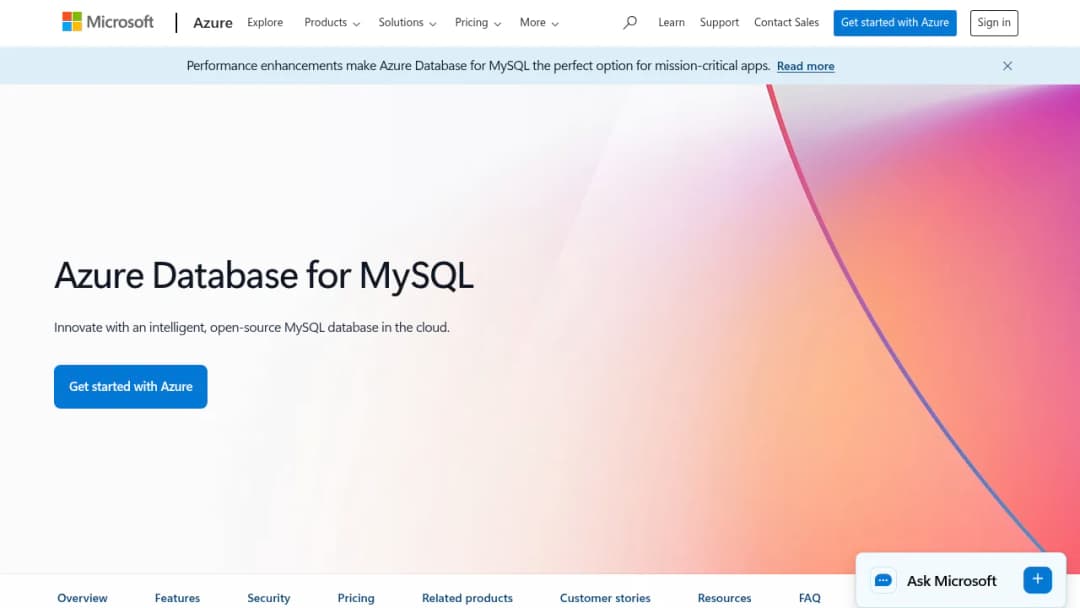Click the Ask Microsoft label
1080x608 pixels.
point(951,580)
